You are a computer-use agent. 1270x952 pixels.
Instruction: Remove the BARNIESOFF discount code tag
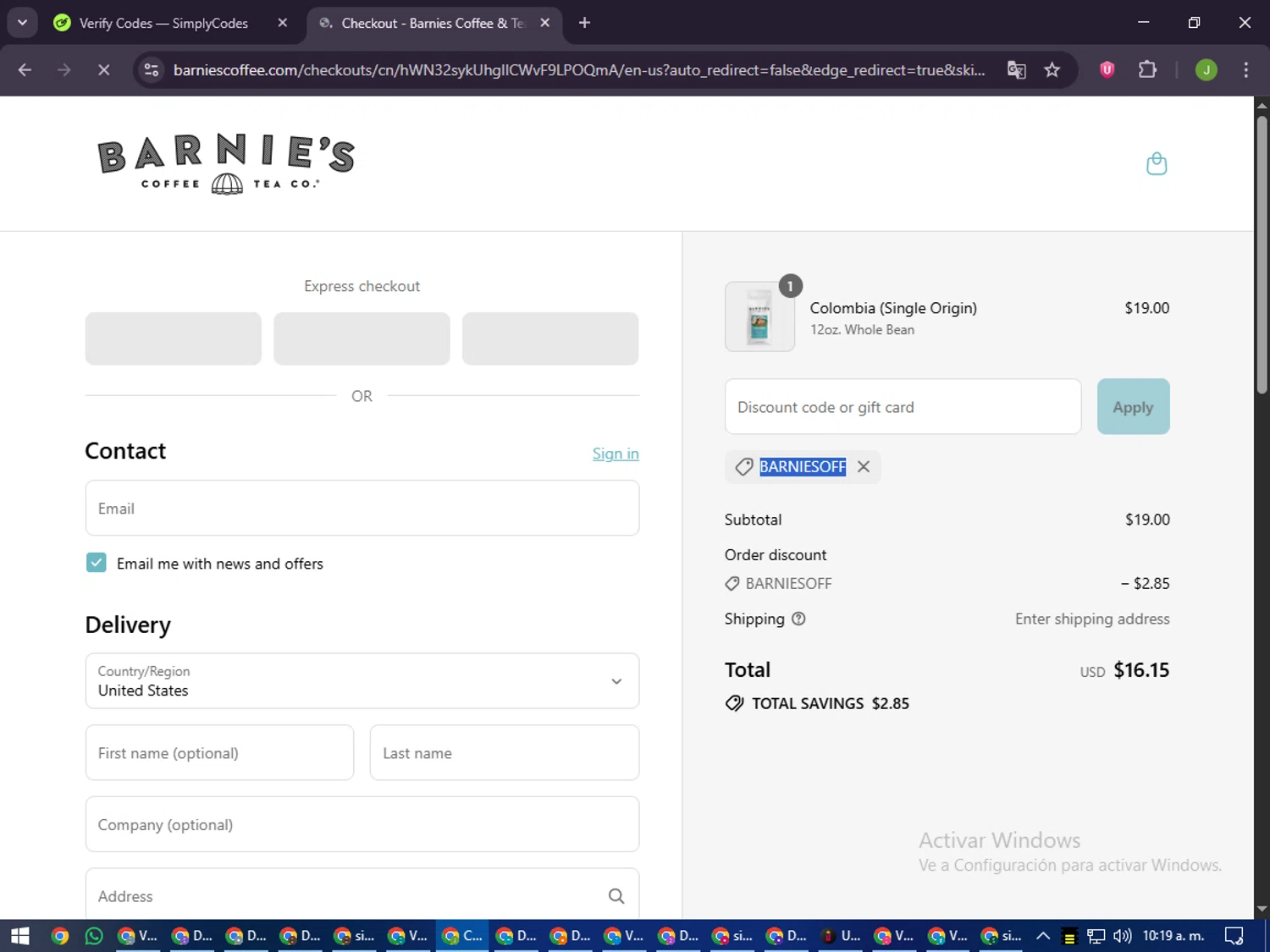tap(863, 467)
